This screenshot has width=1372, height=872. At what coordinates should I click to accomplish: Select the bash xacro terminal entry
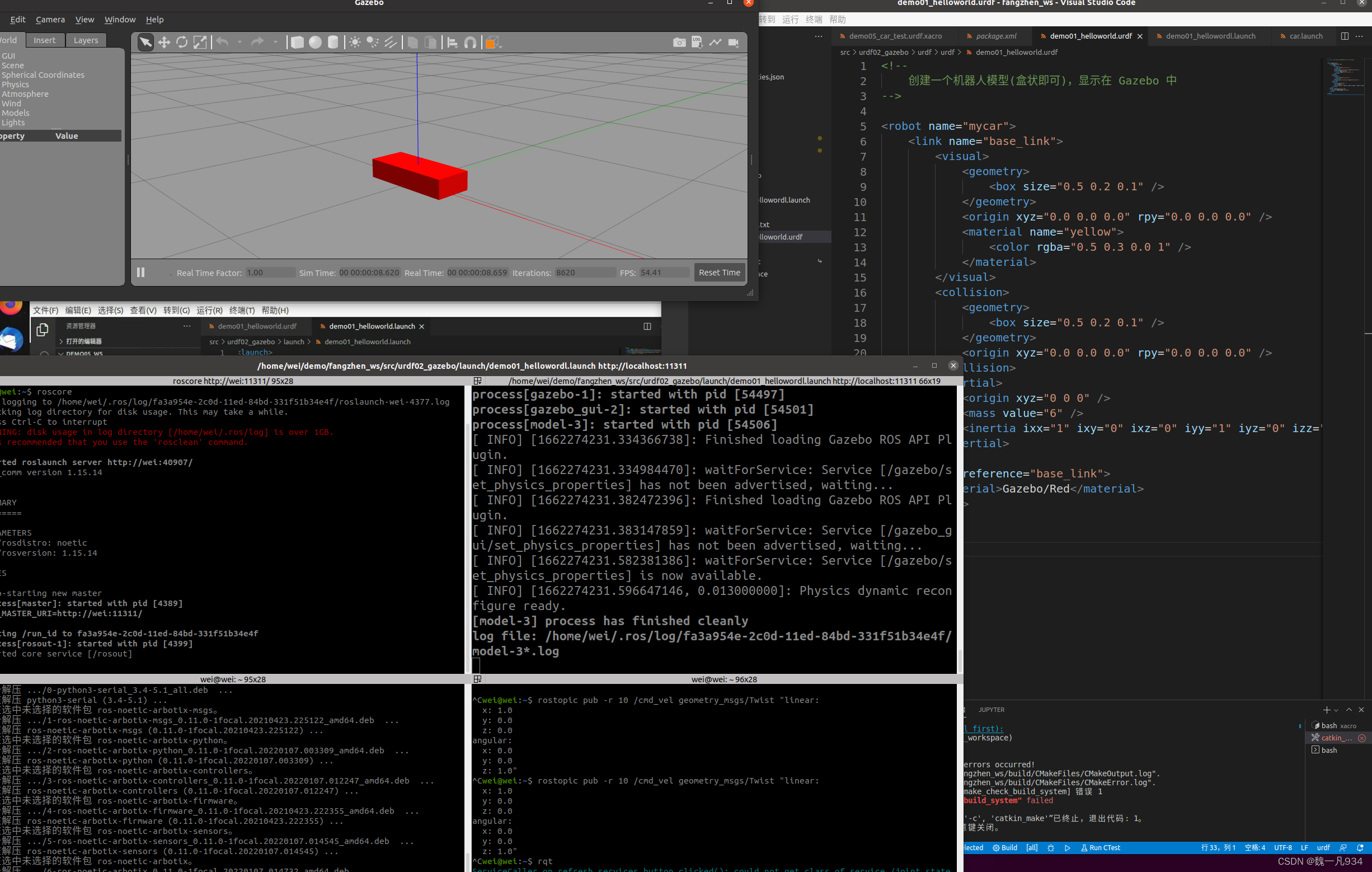(1338, 725)
